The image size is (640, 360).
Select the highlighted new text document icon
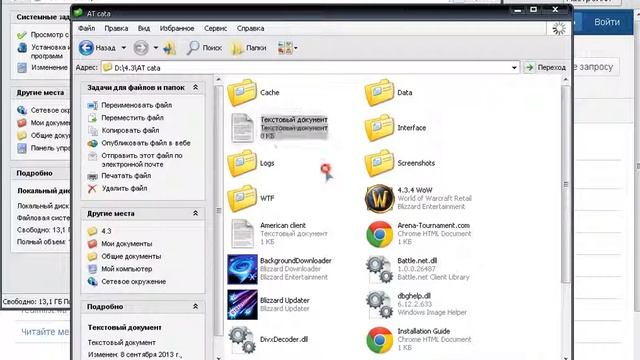point(242,128)
